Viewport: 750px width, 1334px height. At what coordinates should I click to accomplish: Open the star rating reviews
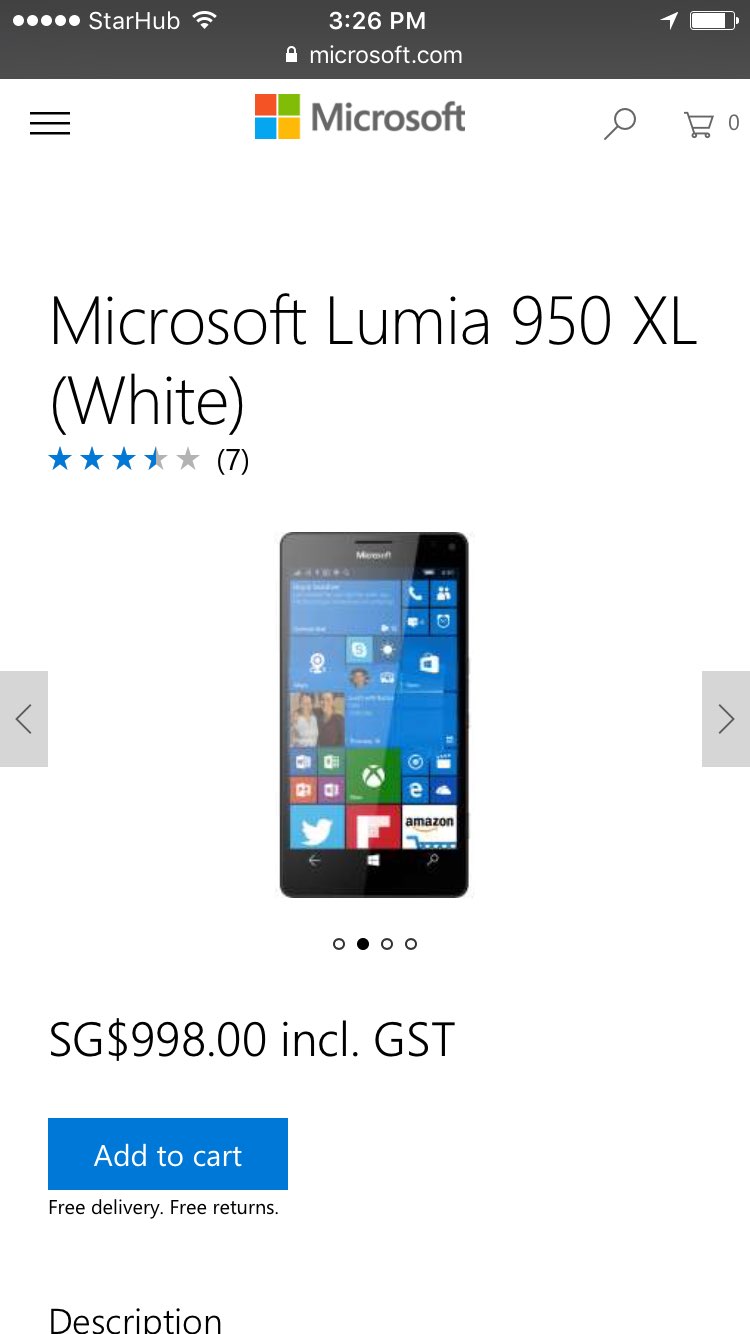tap(124, 459)
